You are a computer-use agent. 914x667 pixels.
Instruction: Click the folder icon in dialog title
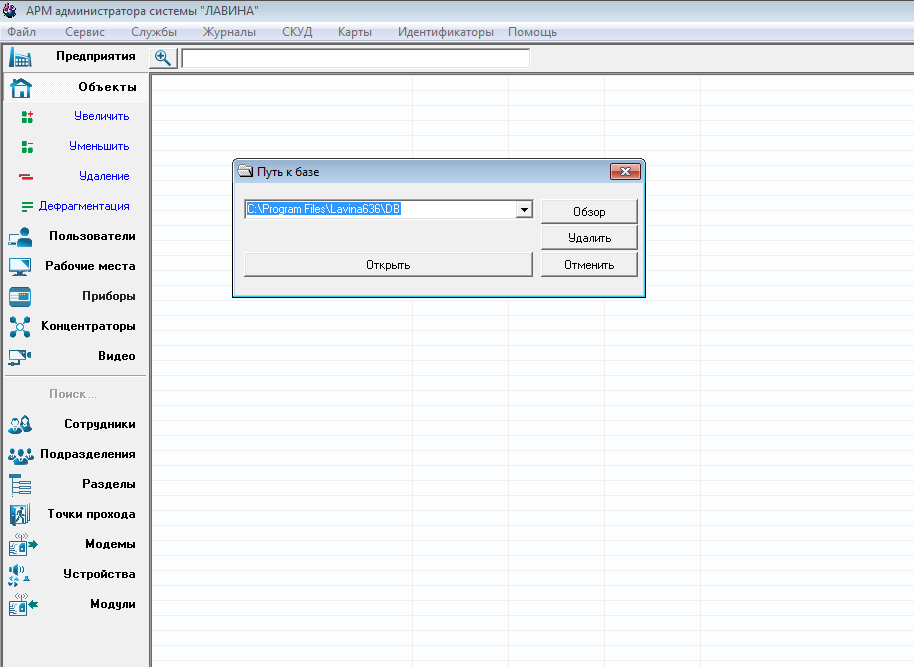[245, 171]
